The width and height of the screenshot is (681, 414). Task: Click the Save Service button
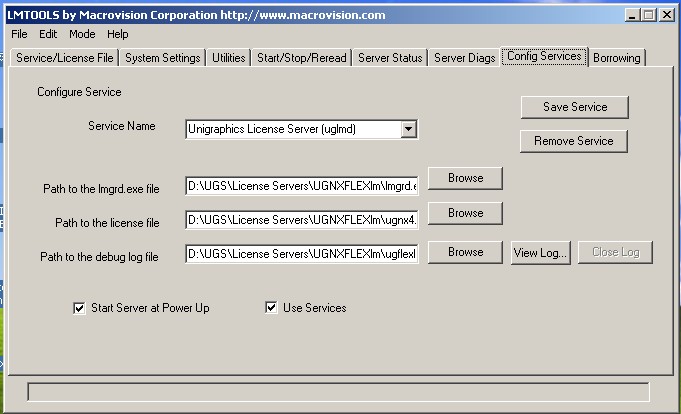(x=575, y=107)
